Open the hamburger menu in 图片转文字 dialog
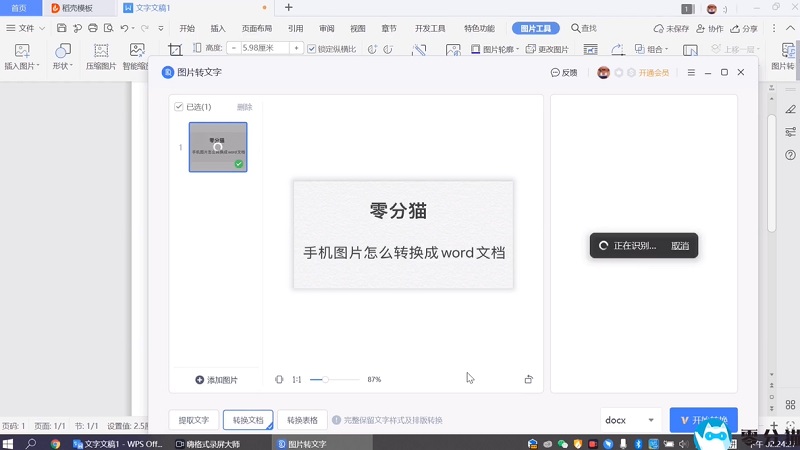The width and height of the screenshot is (800, 450). pos(691,73)
